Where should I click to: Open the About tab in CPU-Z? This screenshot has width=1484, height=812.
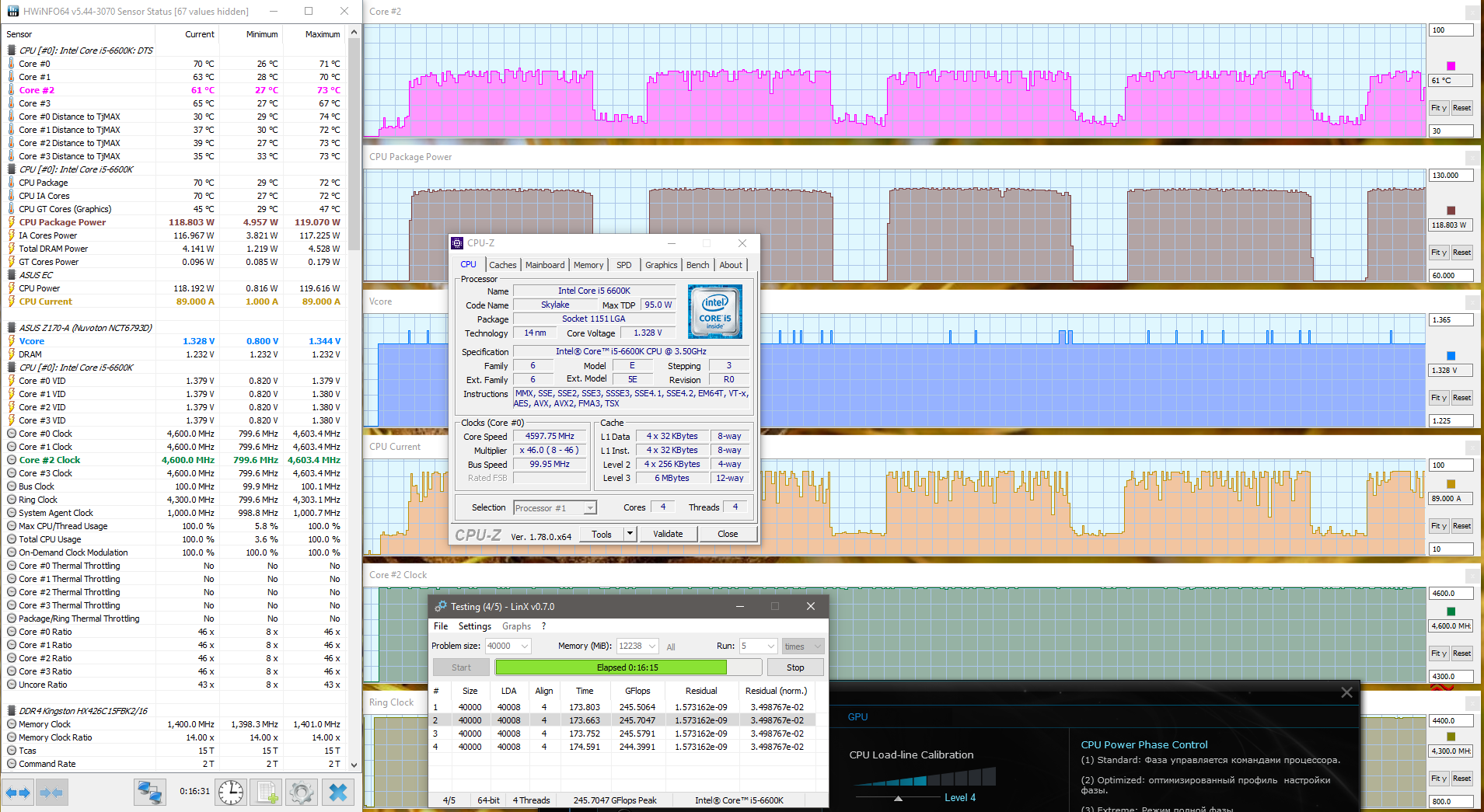coord(731,265)
